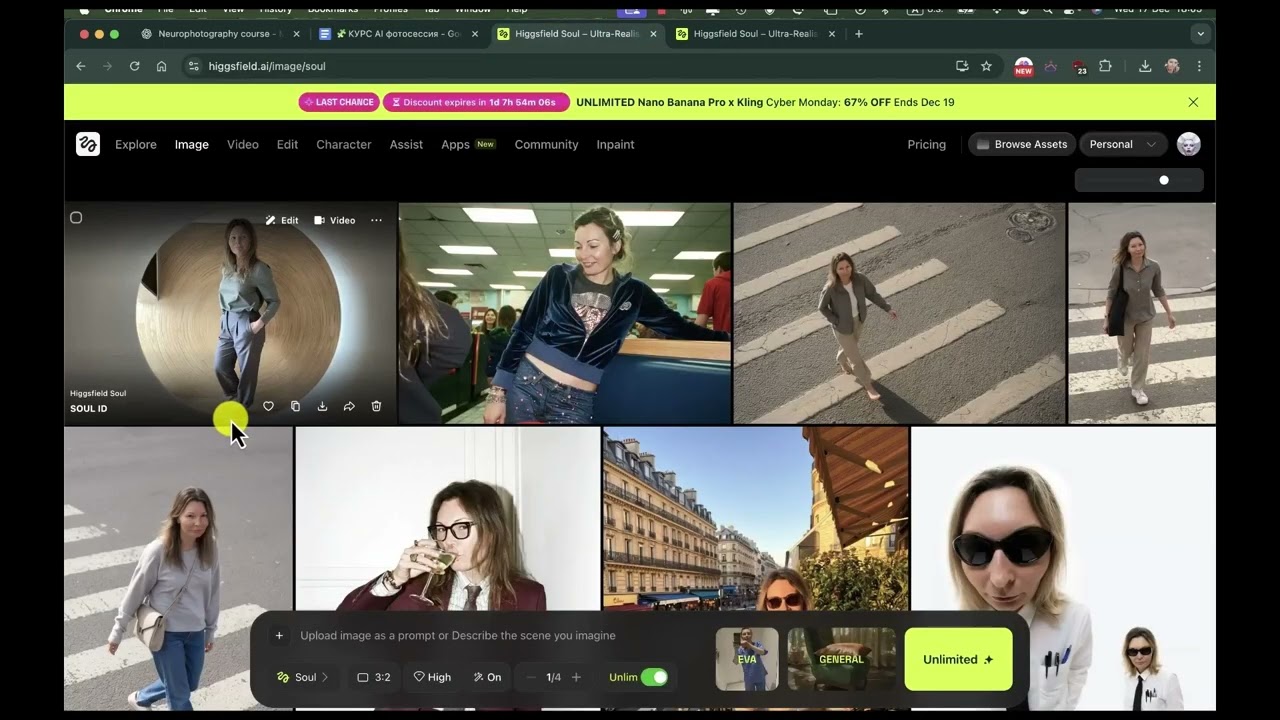Open the Assist nav item
Screen dimensions: 1280x720
pos(406,144)
